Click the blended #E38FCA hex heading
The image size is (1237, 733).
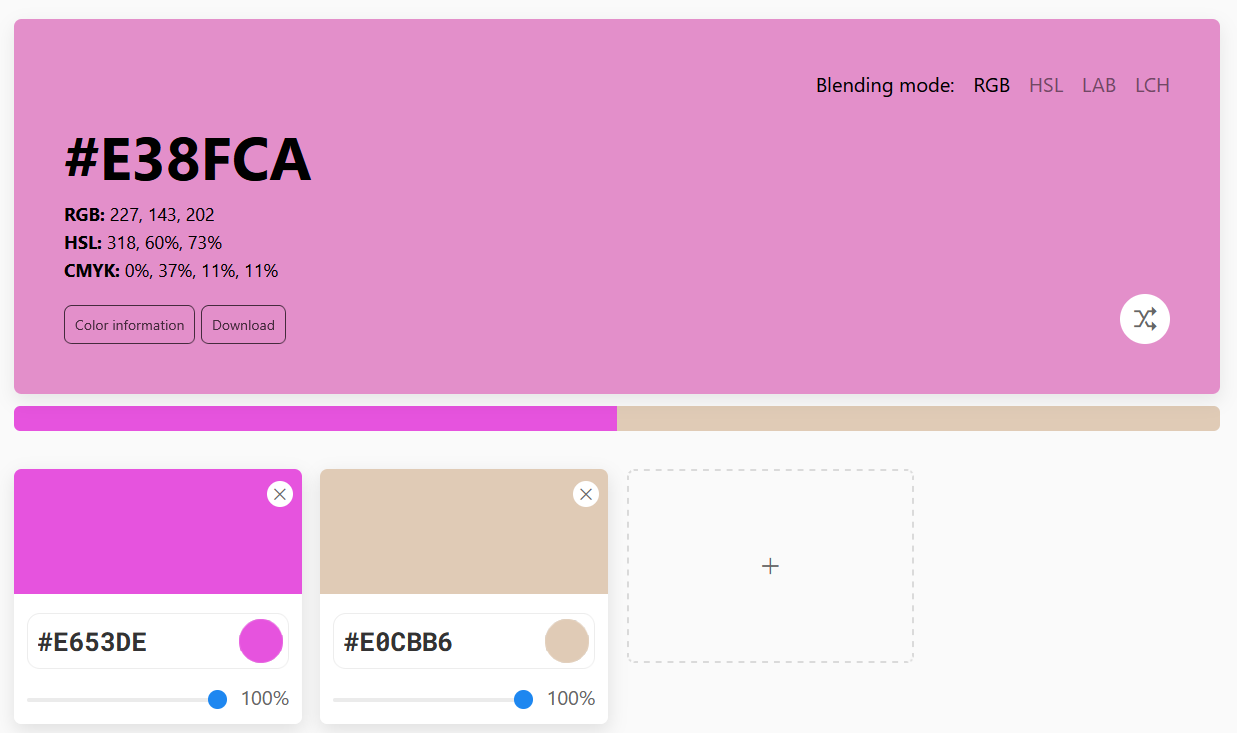188,160
